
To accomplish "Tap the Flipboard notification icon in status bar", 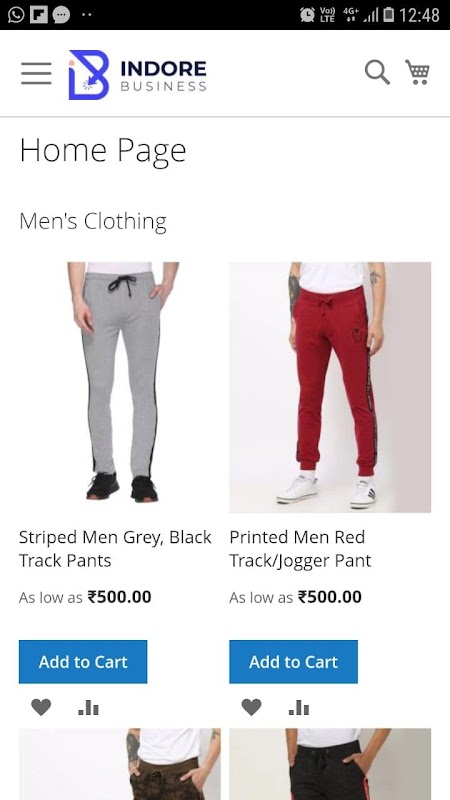I will click(39, 14).
